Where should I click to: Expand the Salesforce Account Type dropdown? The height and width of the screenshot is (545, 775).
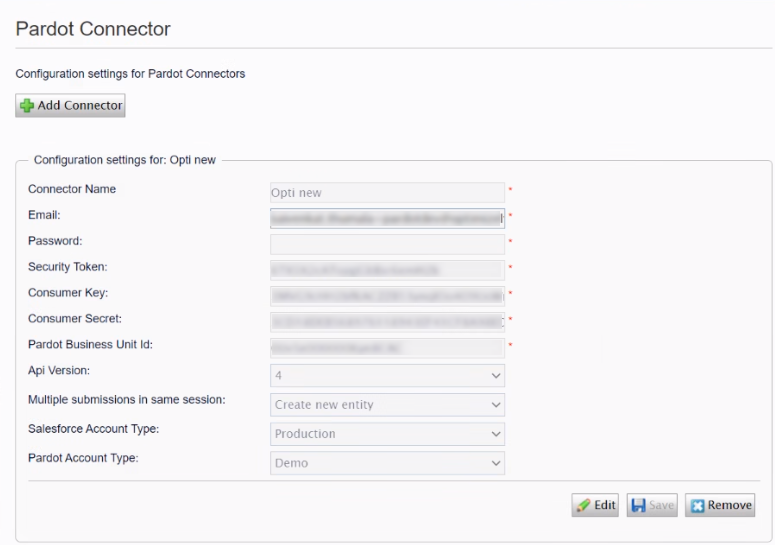click(x=388, y=434)
